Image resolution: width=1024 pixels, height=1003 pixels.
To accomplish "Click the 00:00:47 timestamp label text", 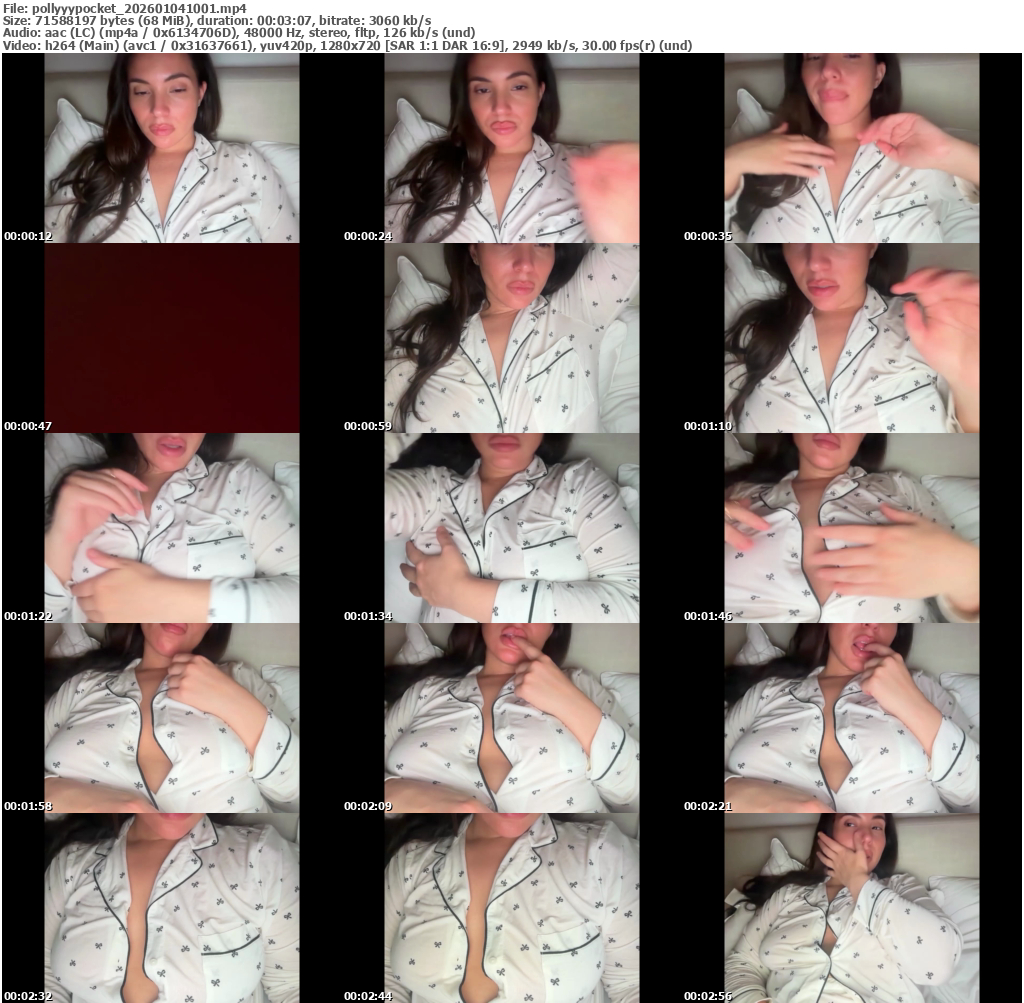I will (x=28, y=426).
